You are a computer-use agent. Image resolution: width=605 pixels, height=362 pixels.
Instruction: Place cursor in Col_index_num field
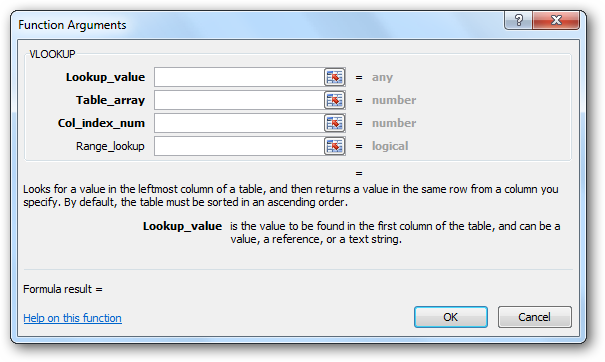pos(239,123)
